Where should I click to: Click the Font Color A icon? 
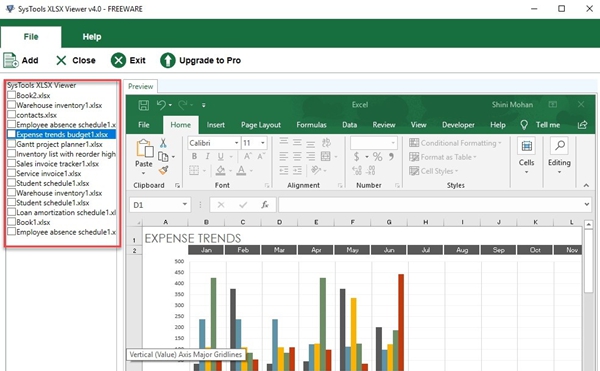pyautogui.click(x=241, y=171)
